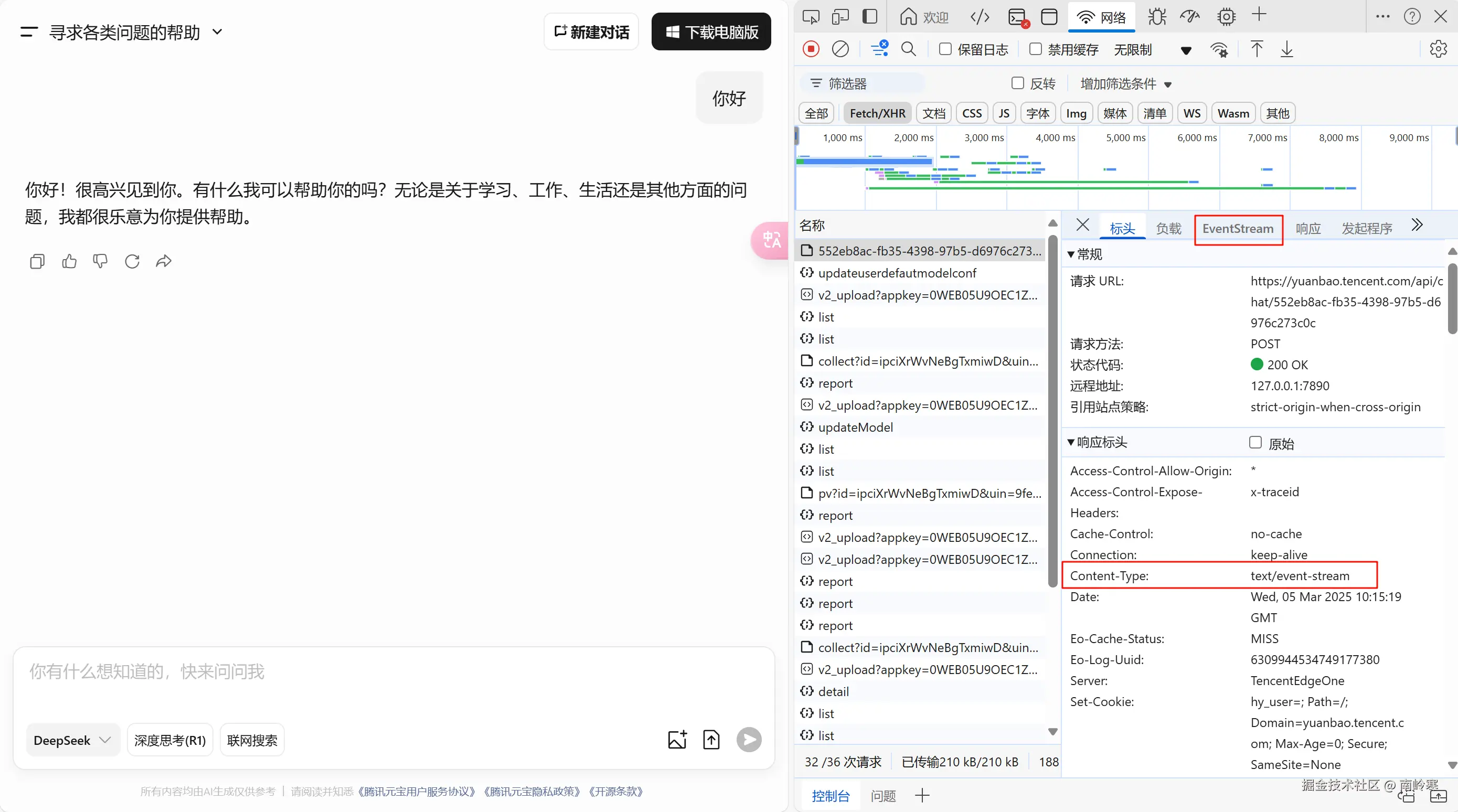Click the add image icon
This screenshot has height=812, width=1458.
click(677, 740)
